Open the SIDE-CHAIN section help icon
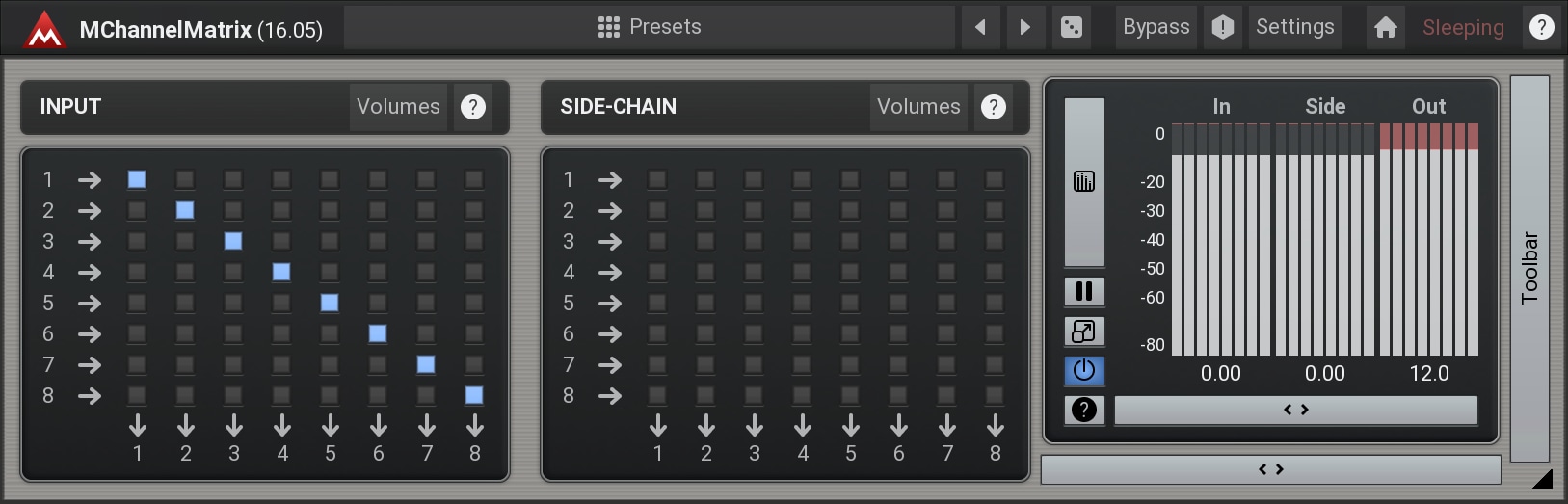Image resolution: width=1568 pixels, height=504 pixels. tap(993, 107)
